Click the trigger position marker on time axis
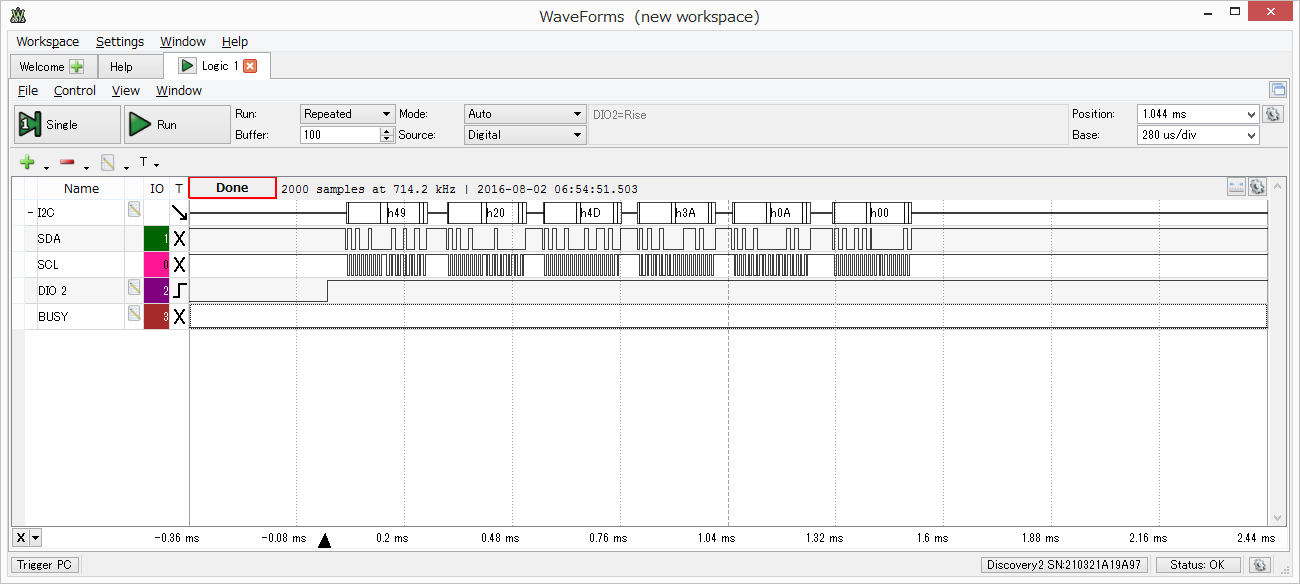 point(324,541)
